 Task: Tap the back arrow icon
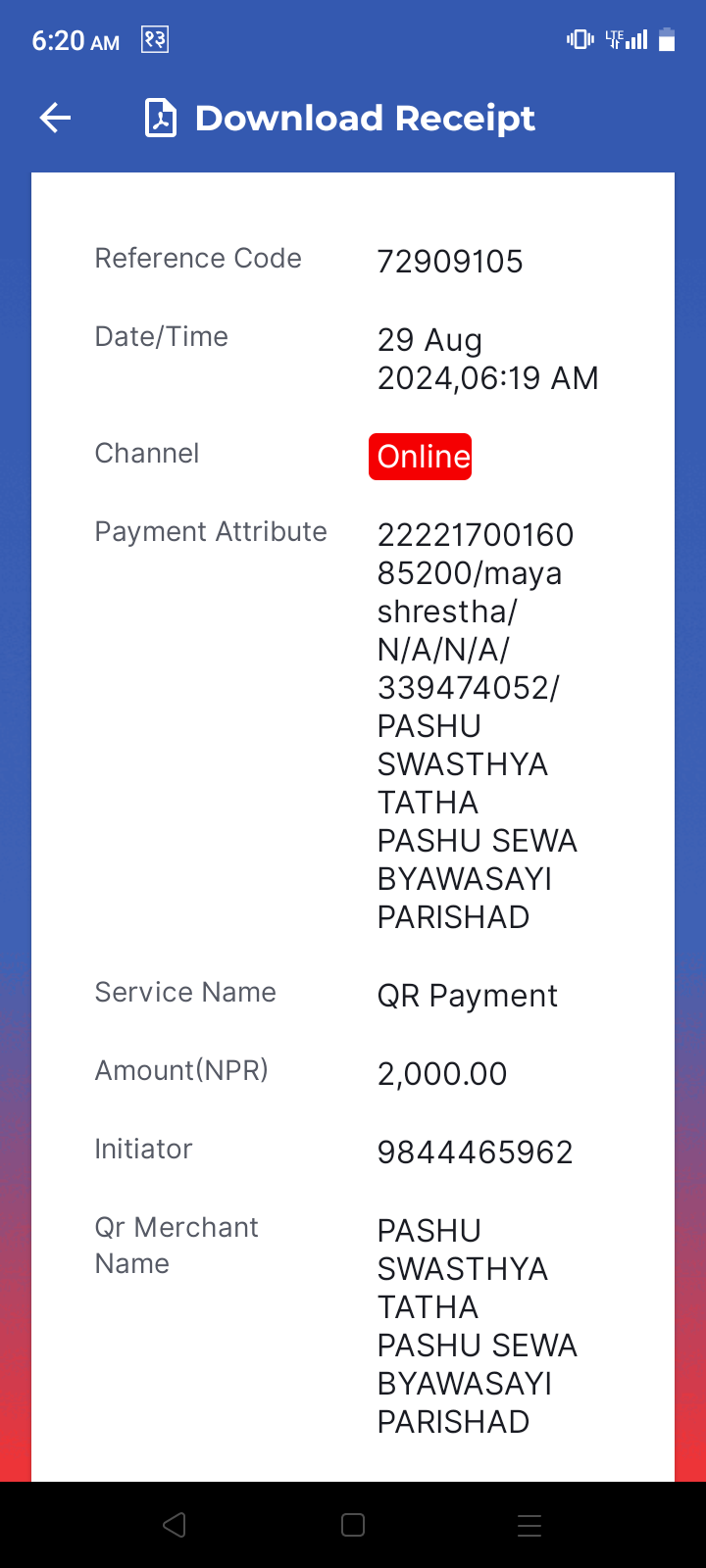pos(56,119)
